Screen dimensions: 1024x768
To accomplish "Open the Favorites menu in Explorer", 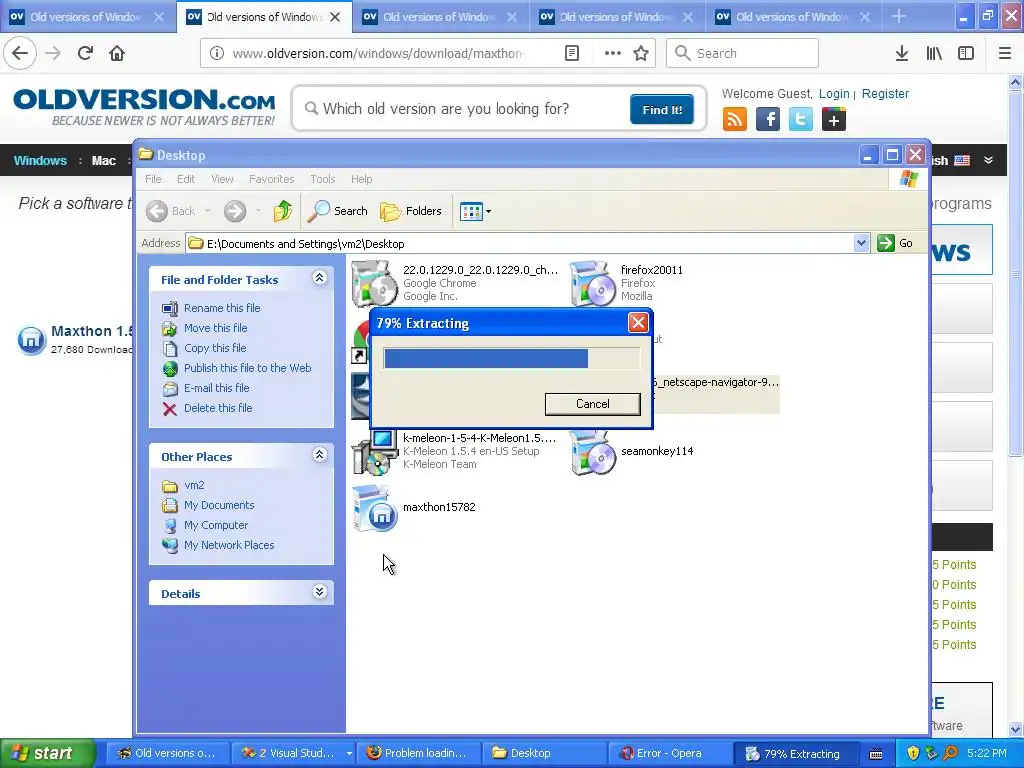I will pos(271,179).
